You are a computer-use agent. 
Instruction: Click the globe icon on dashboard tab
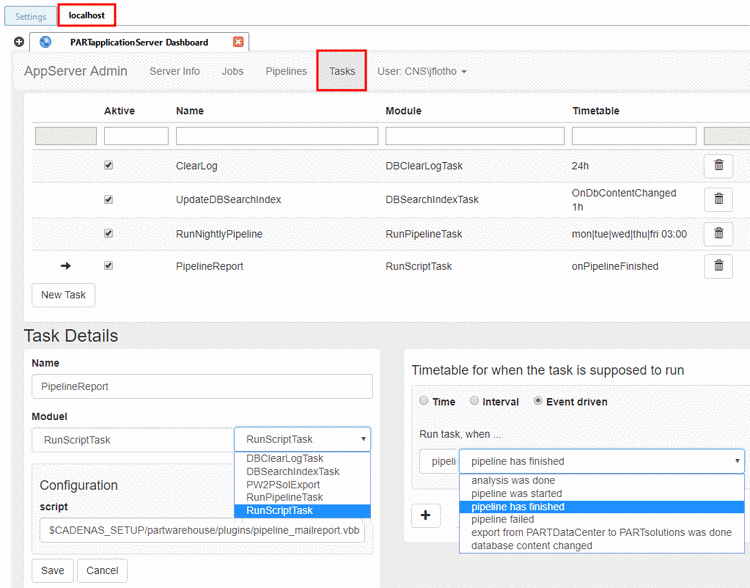(x=46, y=42)
